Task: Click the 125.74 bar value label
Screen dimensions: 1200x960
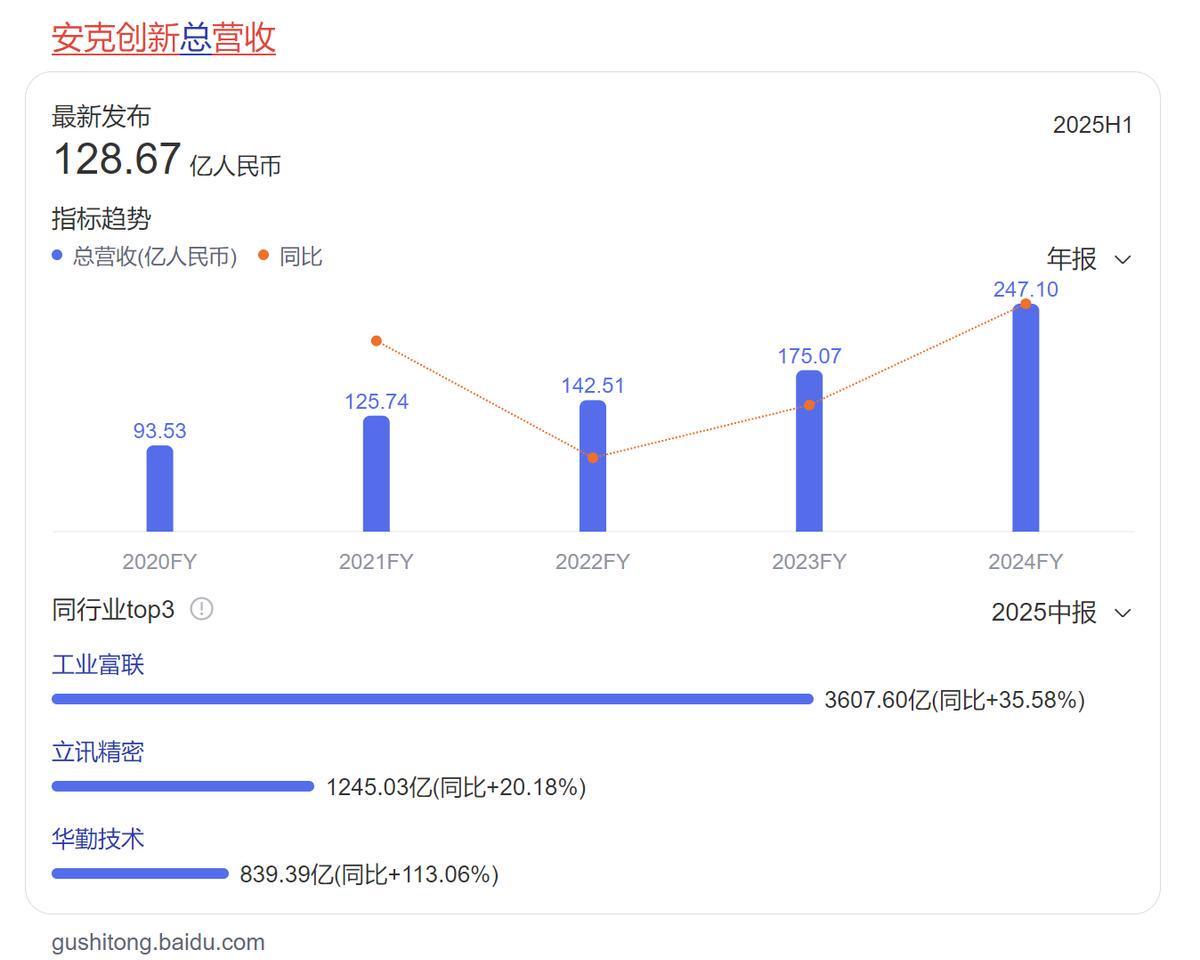Action: pyautogui.click(x=376, y=401)
